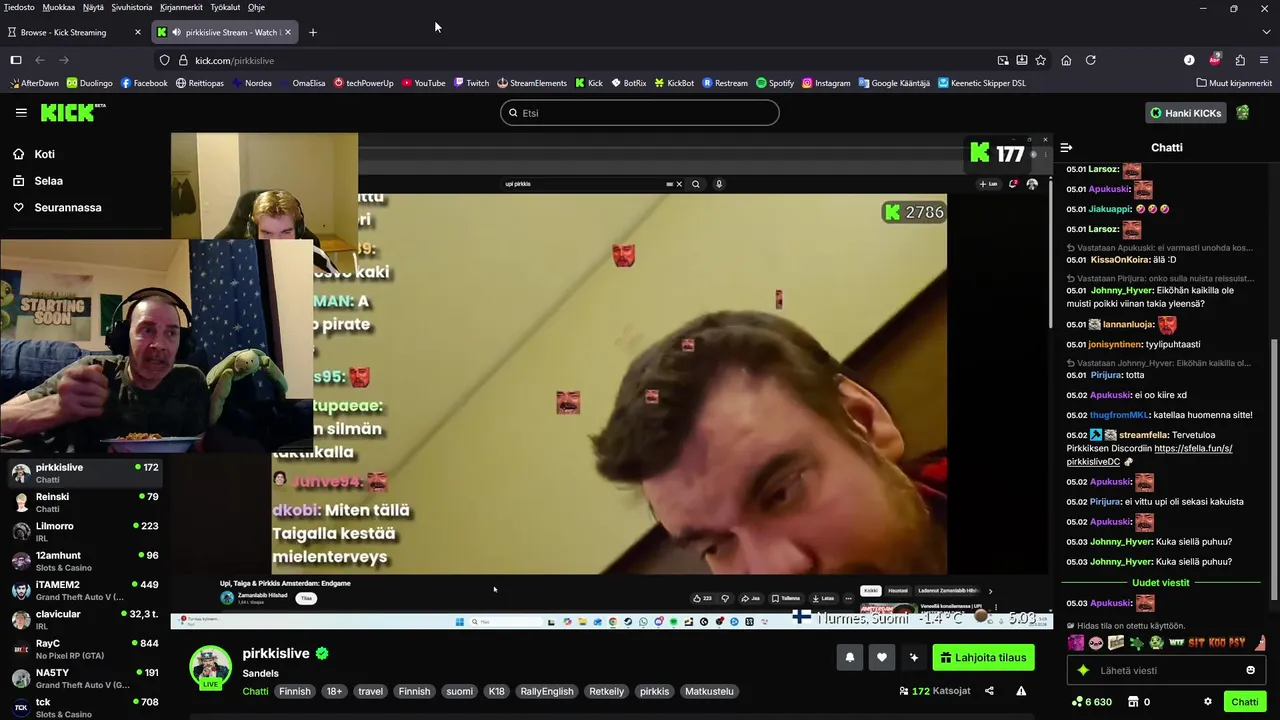Open the Kirjanmerkit menu
The width and height of the screenshot is (1280, 720).
(x=181, y=7)
